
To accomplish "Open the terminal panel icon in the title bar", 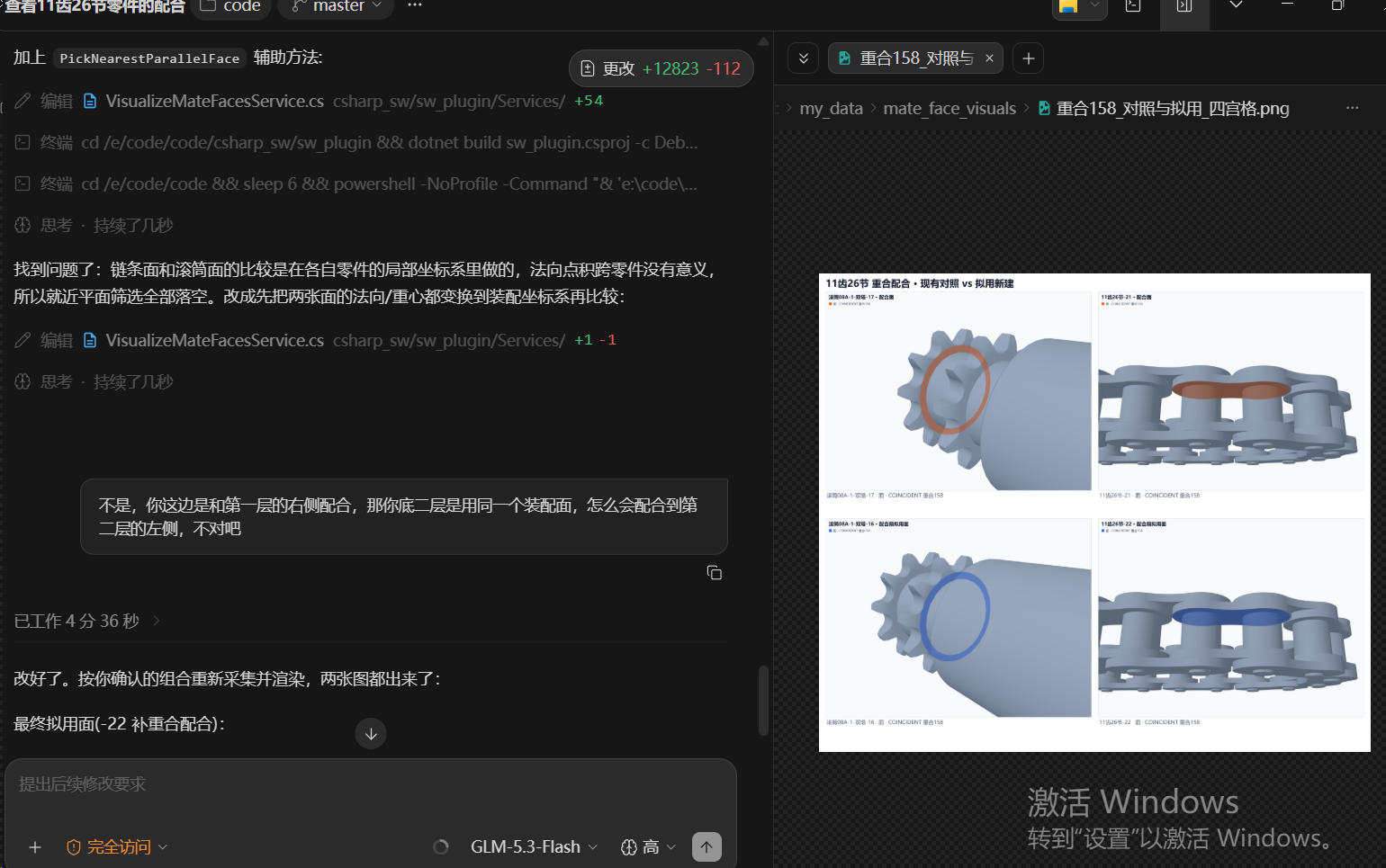I will point(1133,6).
